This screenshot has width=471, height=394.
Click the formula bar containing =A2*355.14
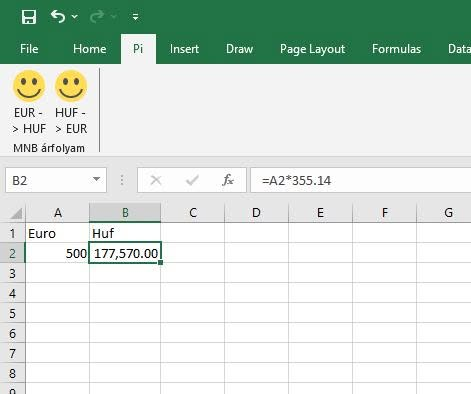[361, 180]
